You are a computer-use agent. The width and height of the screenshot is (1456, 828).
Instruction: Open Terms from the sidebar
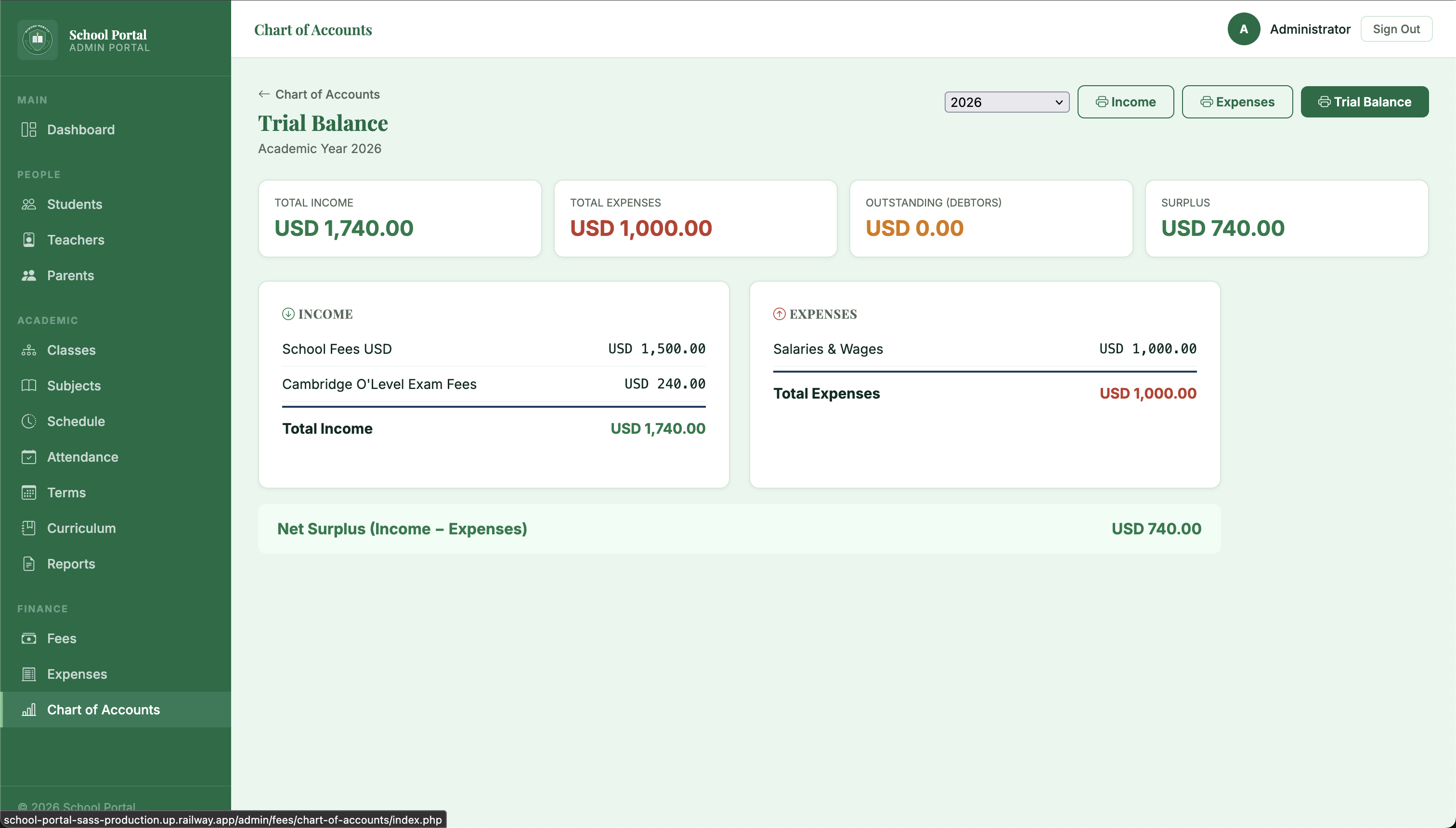tap(66, 493)
